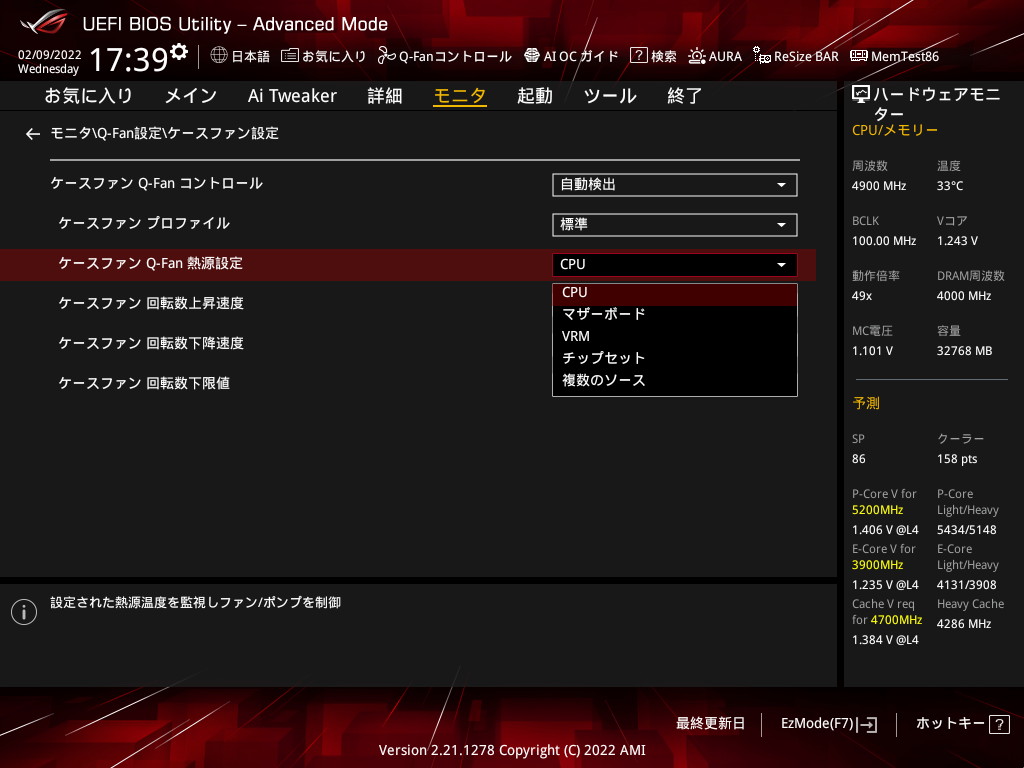This screenshot has height=768, width=1024.
Task: Open the clock settings gear icon
Action: coord(178,51)
